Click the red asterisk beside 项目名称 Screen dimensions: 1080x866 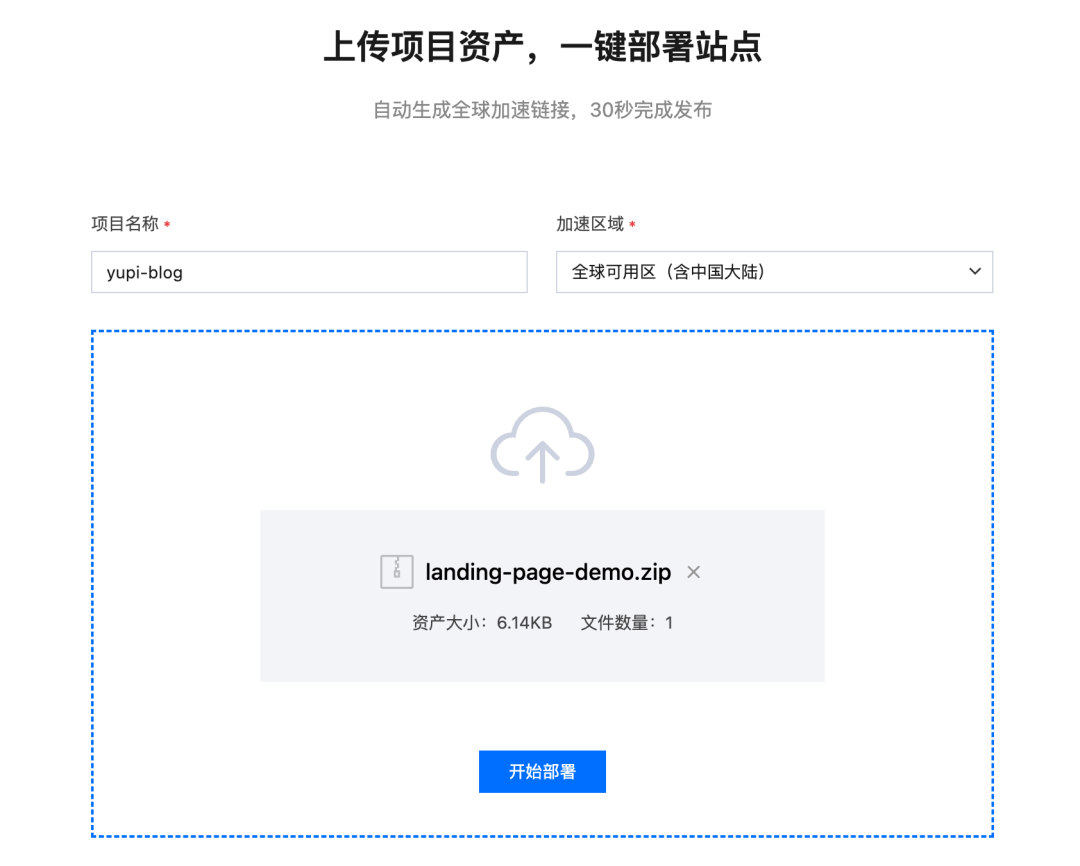(167, 224)
